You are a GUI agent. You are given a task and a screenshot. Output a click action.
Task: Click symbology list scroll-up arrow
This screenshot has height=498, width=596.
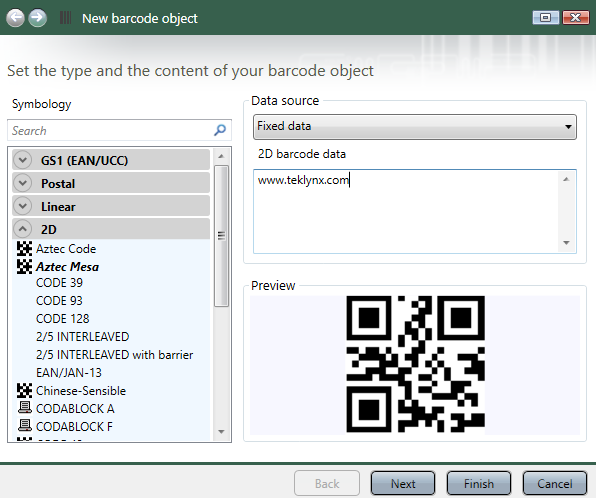(221, 156)
